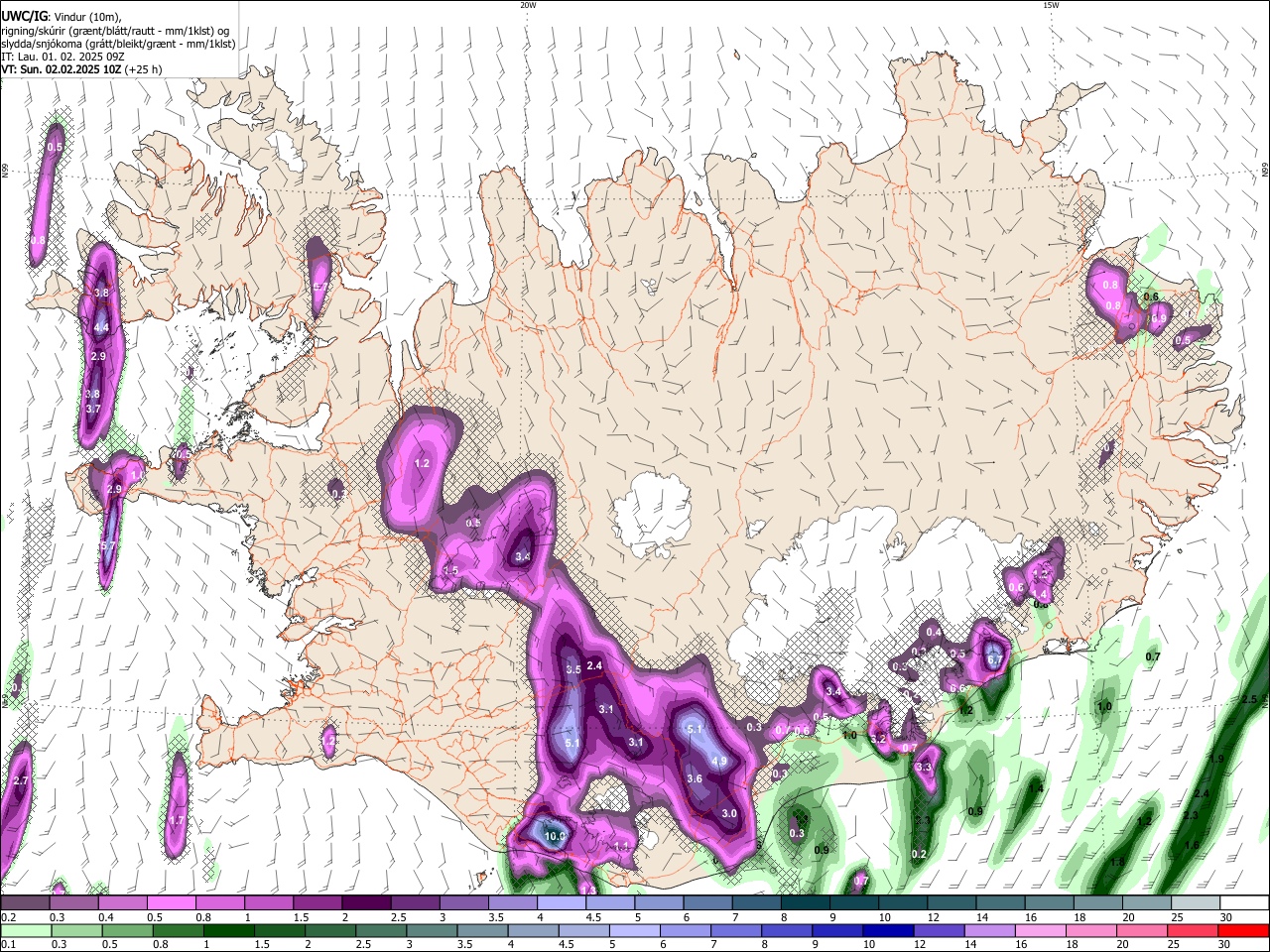This screenshot has height=952, width=1270.
Task: Click the light pink 16–18 rain legend swatch
Action: click(1041, 930)
